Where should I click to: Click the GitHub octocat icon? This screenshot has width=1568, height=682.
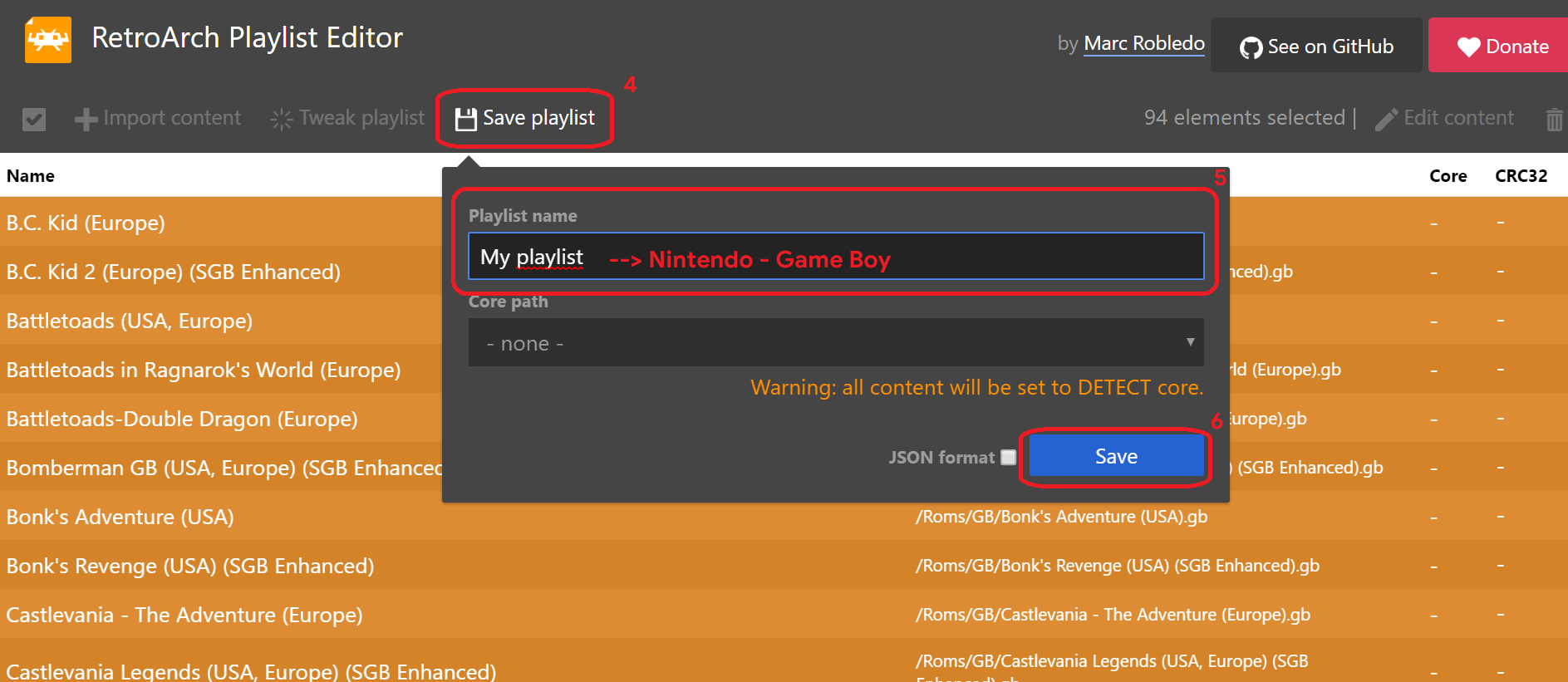(x=1251, y=47)
